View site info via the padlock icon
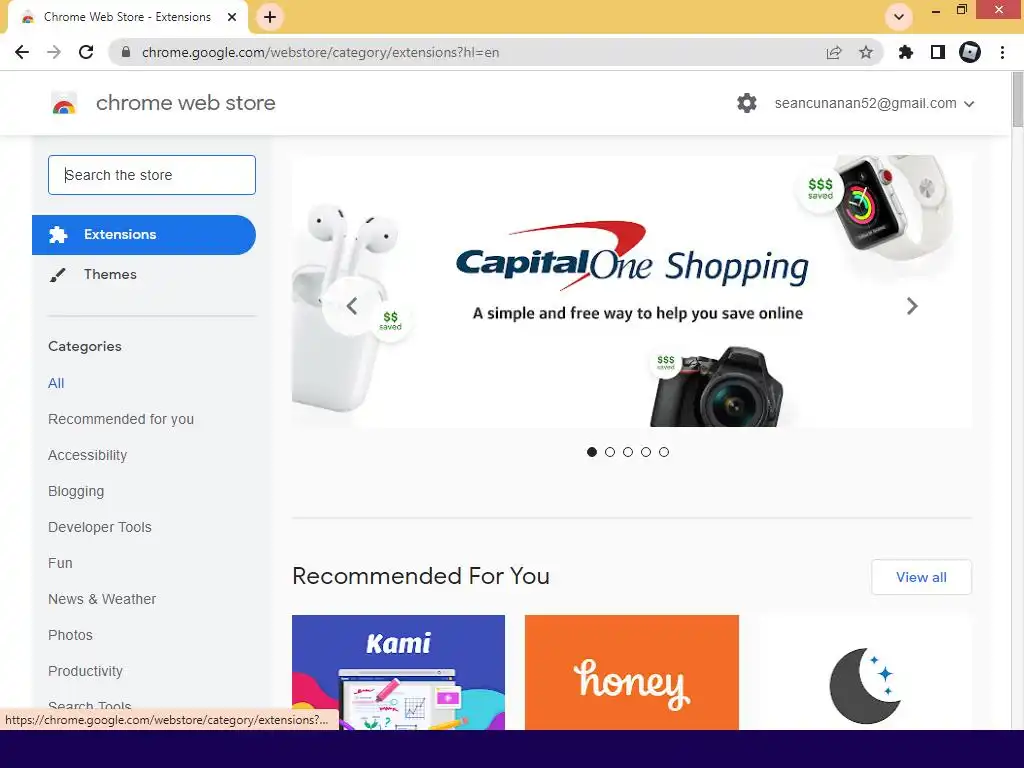The width and height of the screenshot is (1024, 768). pyautogui.click(x=126, y=52)
